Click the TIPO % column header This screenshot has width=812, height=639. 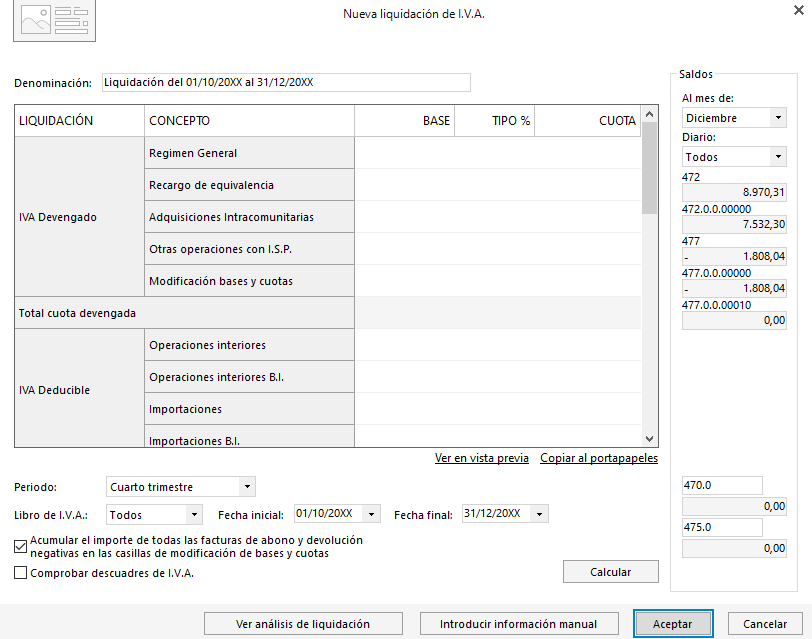pos(495,121)
